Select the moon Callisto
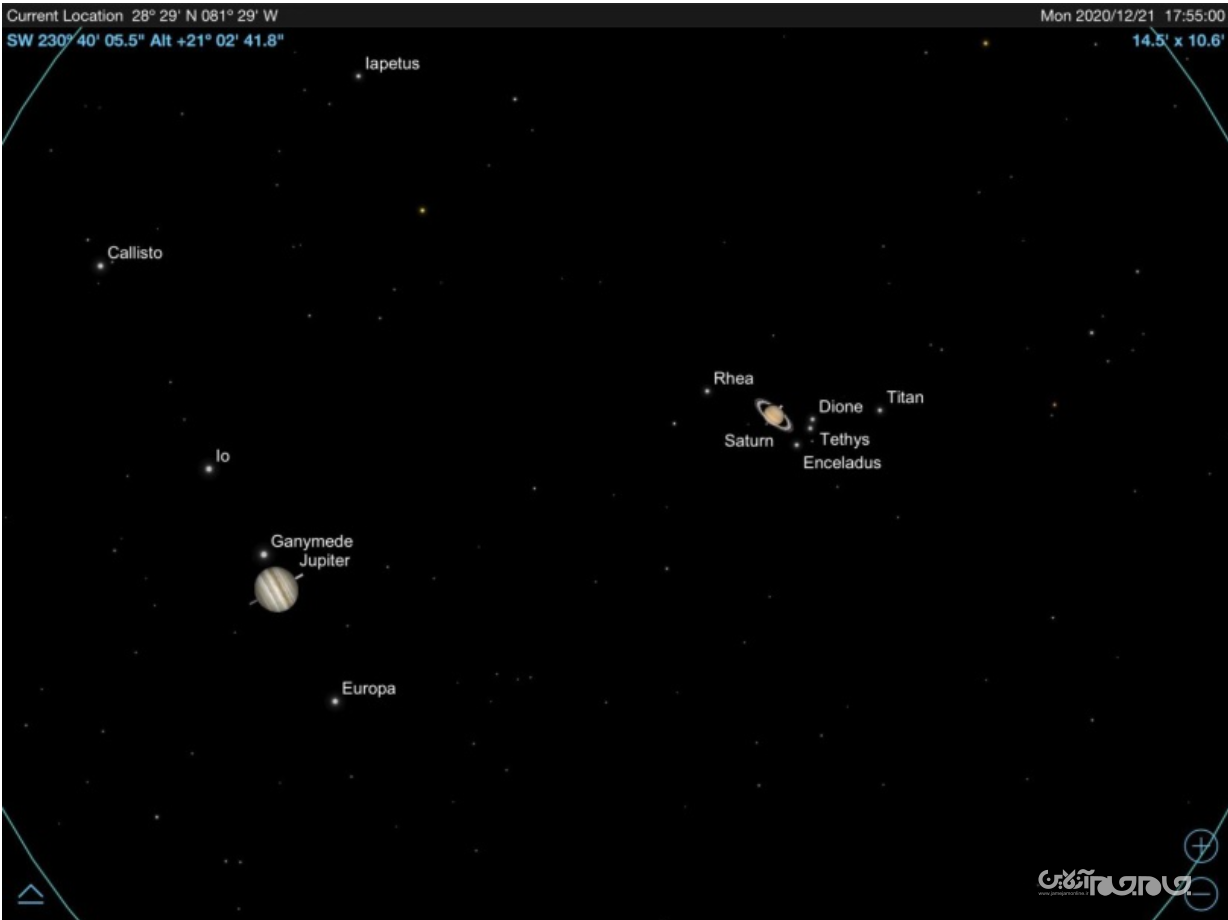 click(100, 266)
